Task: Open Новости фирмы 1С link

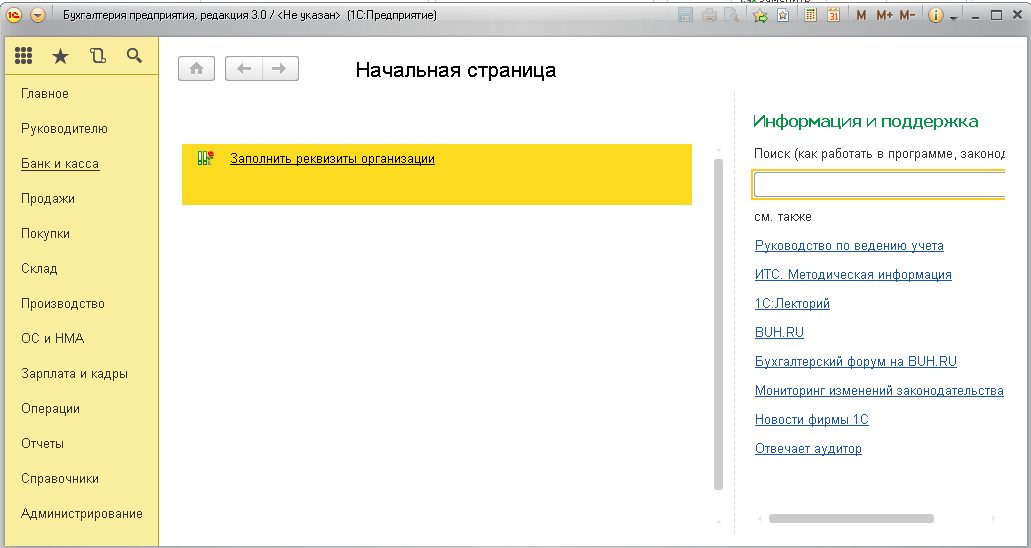Action: [811, 419]
